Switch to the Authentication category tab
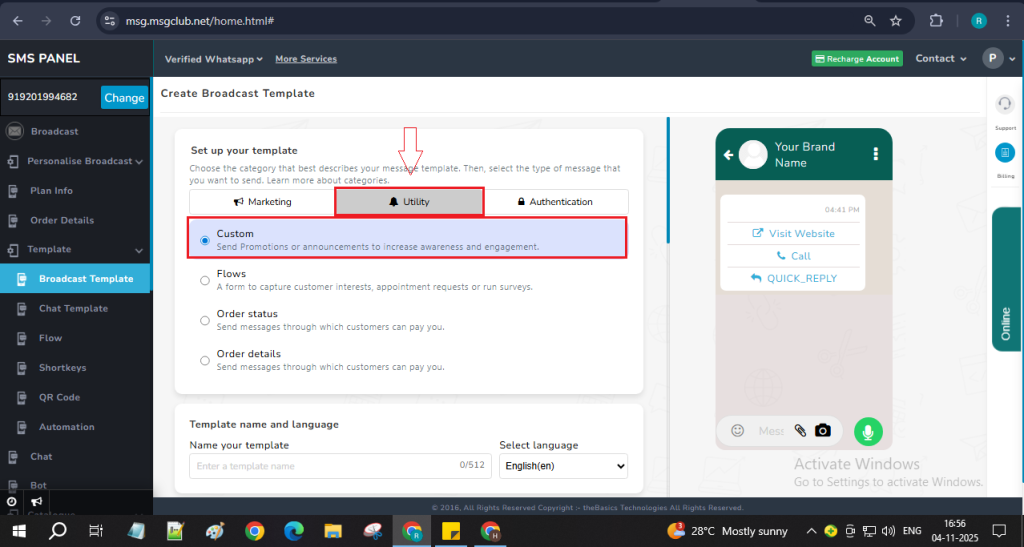This screenshot has width=1024, height=547. click(x=555, y=202)
